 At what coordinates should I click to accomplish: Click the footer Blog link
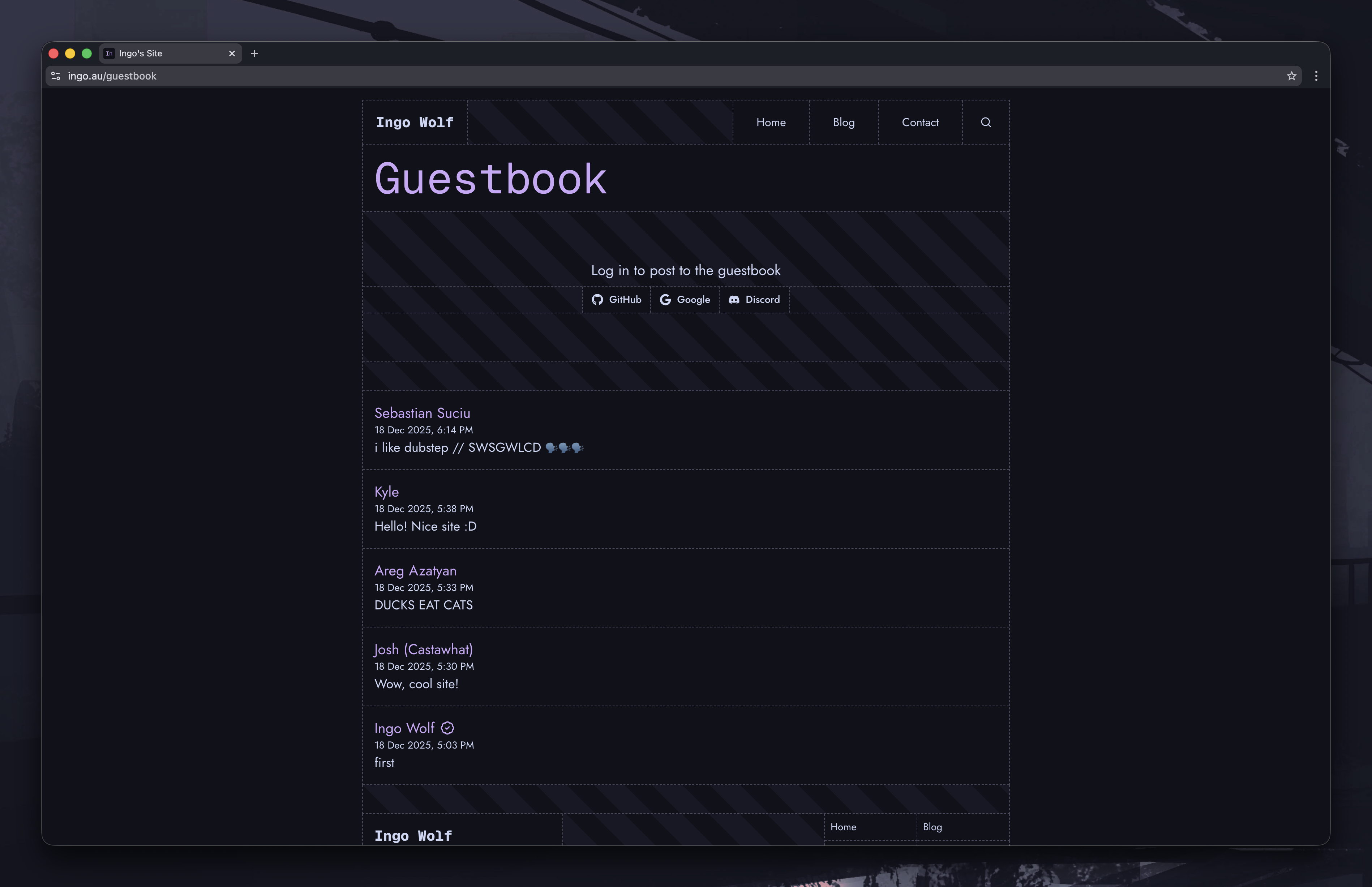932,827
